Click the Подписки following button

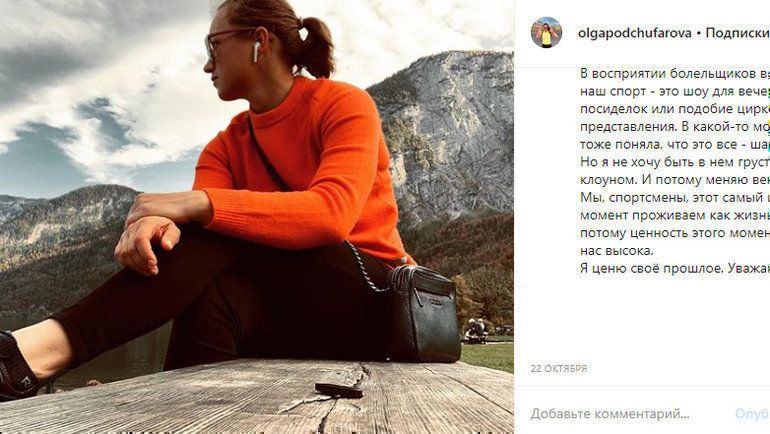coord(738,33)
